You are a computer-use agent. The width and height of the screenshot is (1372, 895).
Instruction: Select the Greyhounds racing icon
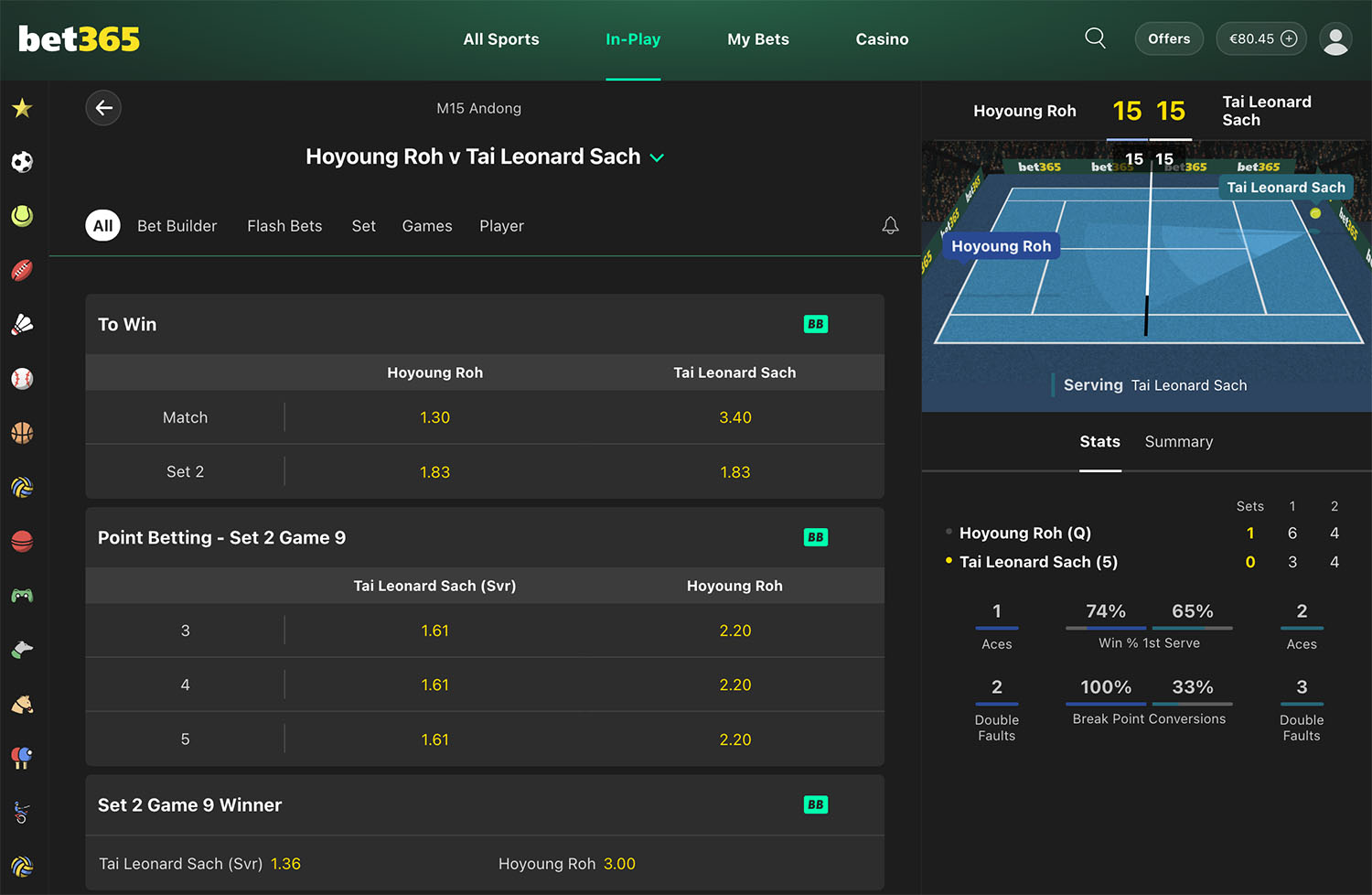point(22,650)
